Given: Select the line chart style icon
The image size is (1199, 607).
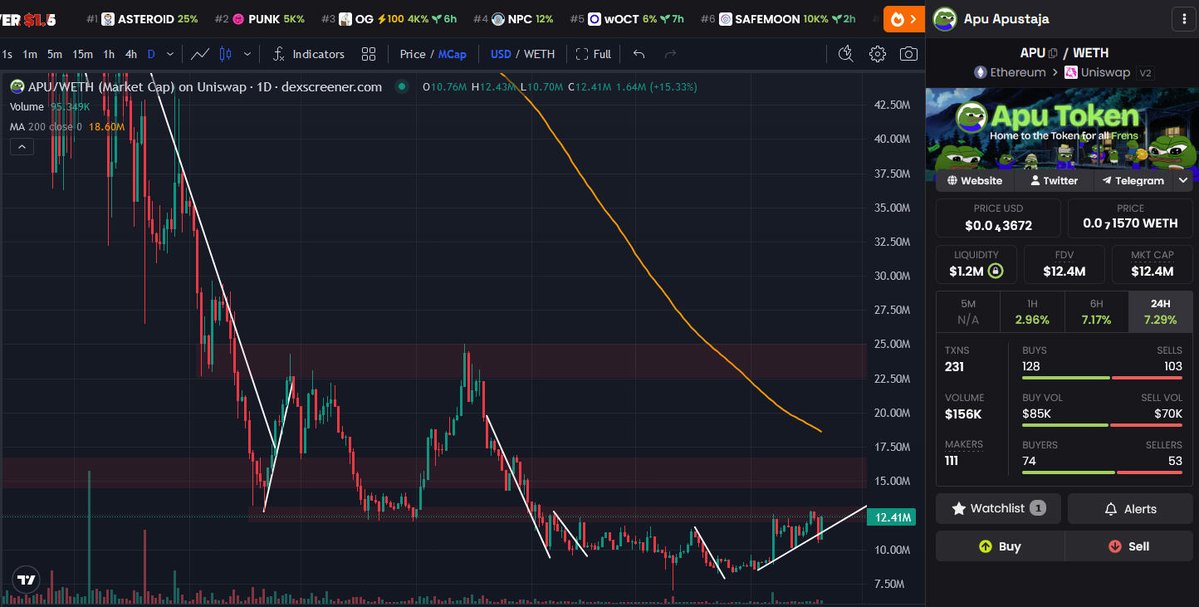Looking at the screenshot, I should pyautogui.click(x=200, y=54).
